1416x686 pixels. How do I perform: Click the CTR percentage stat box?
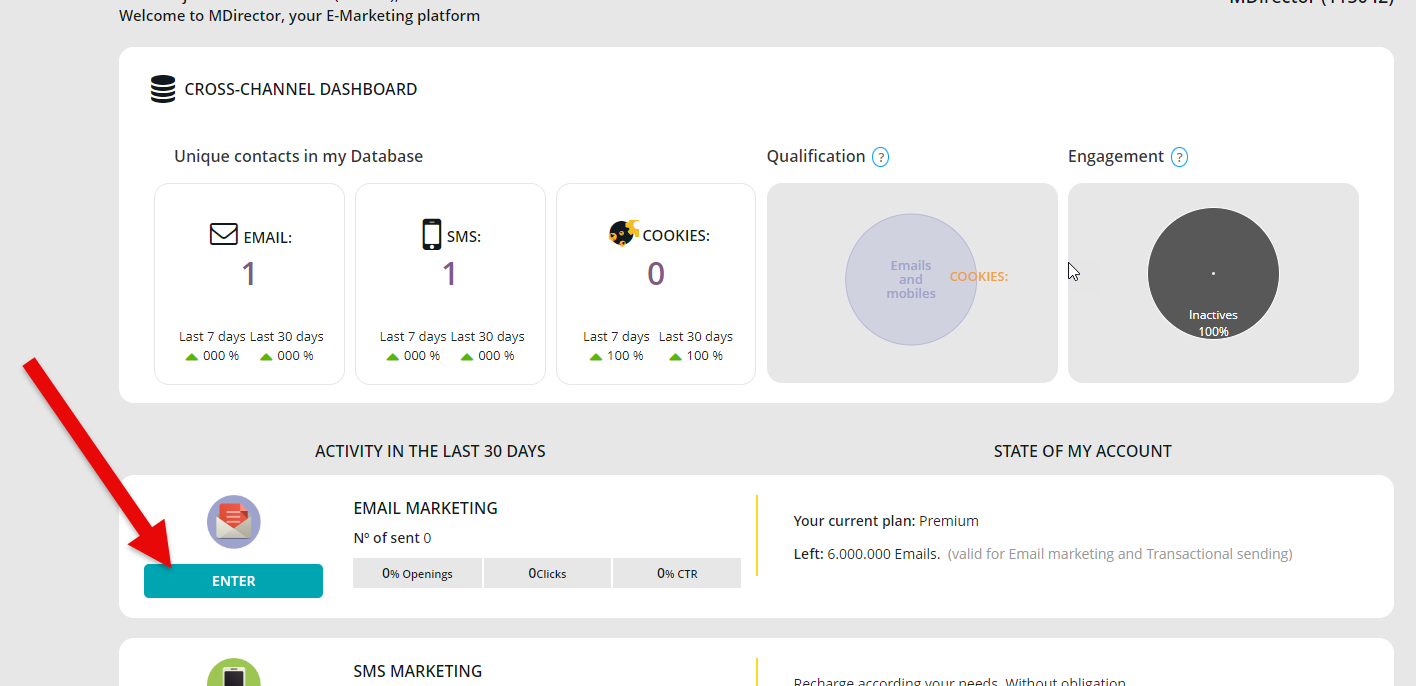point(677,573)
